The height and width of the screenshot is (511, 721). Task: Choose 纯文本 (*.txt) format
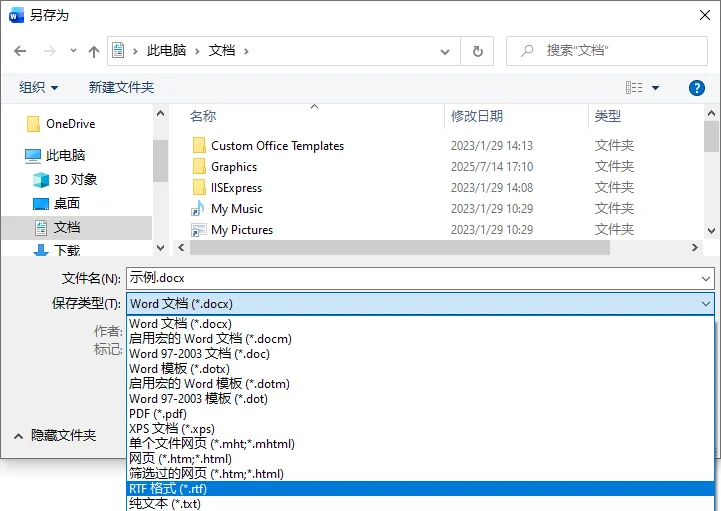click(420, 503)
